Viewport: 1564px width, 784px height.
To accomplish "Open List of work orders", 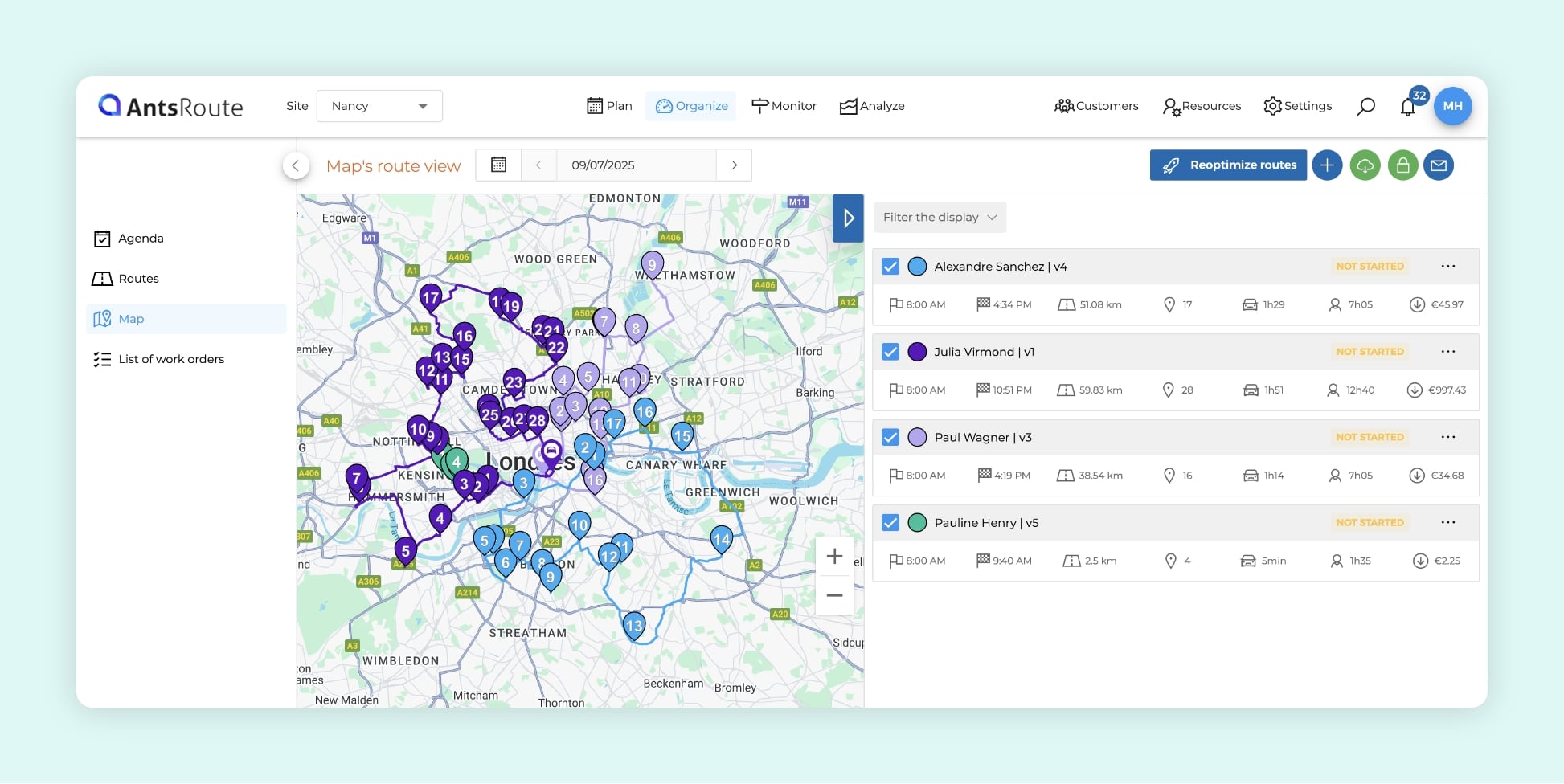I will 170,359.
